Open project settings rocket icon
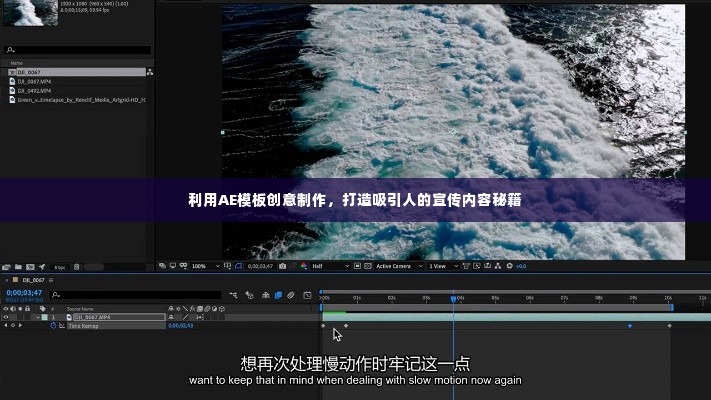The image size is (711, 400). pos(42,267)
